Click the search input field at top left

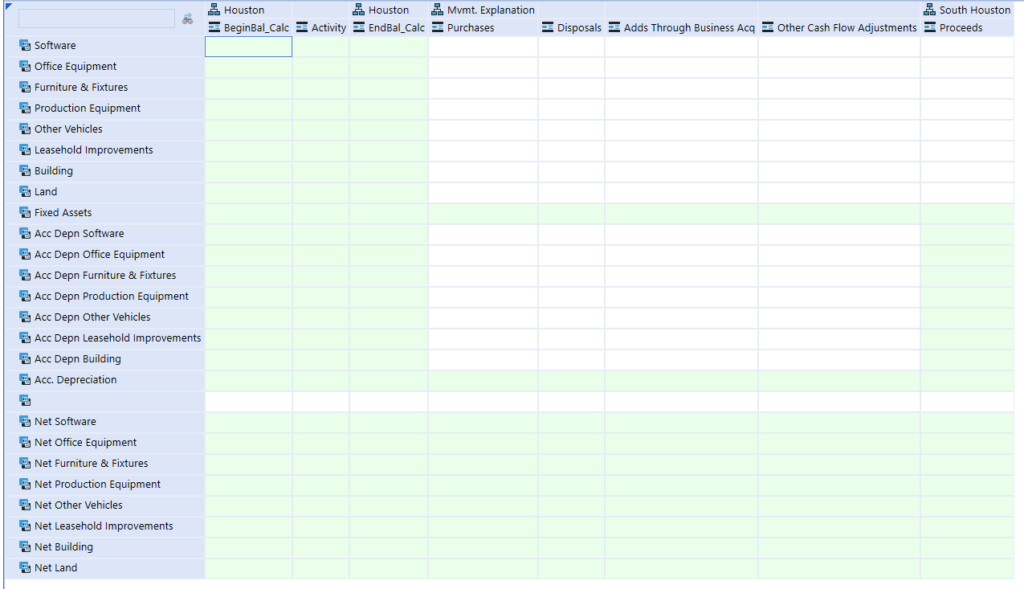click(96, 19)
